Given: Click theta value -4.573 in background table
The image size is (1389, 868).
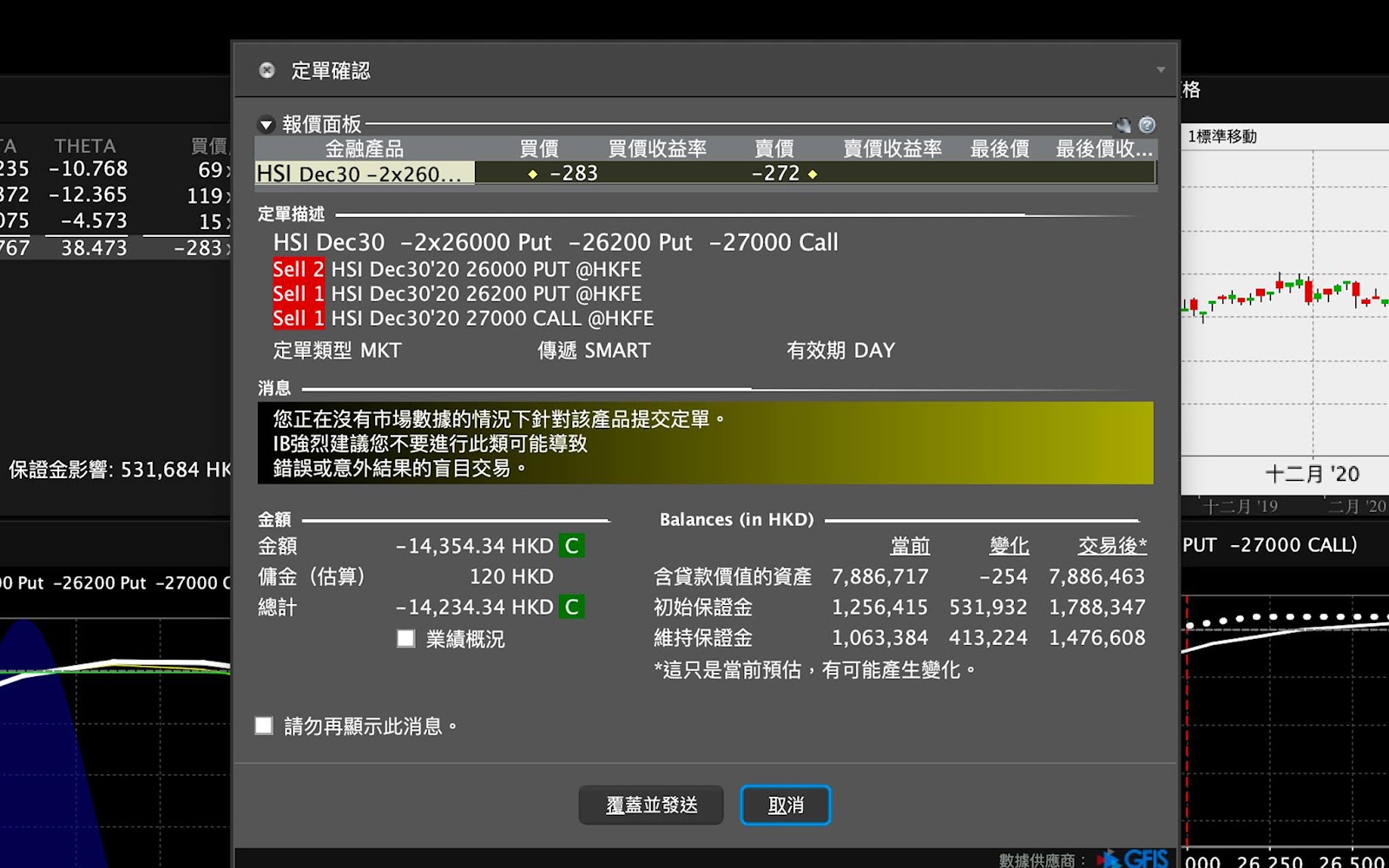Looking at the screenshot, I should coord(94,220).
